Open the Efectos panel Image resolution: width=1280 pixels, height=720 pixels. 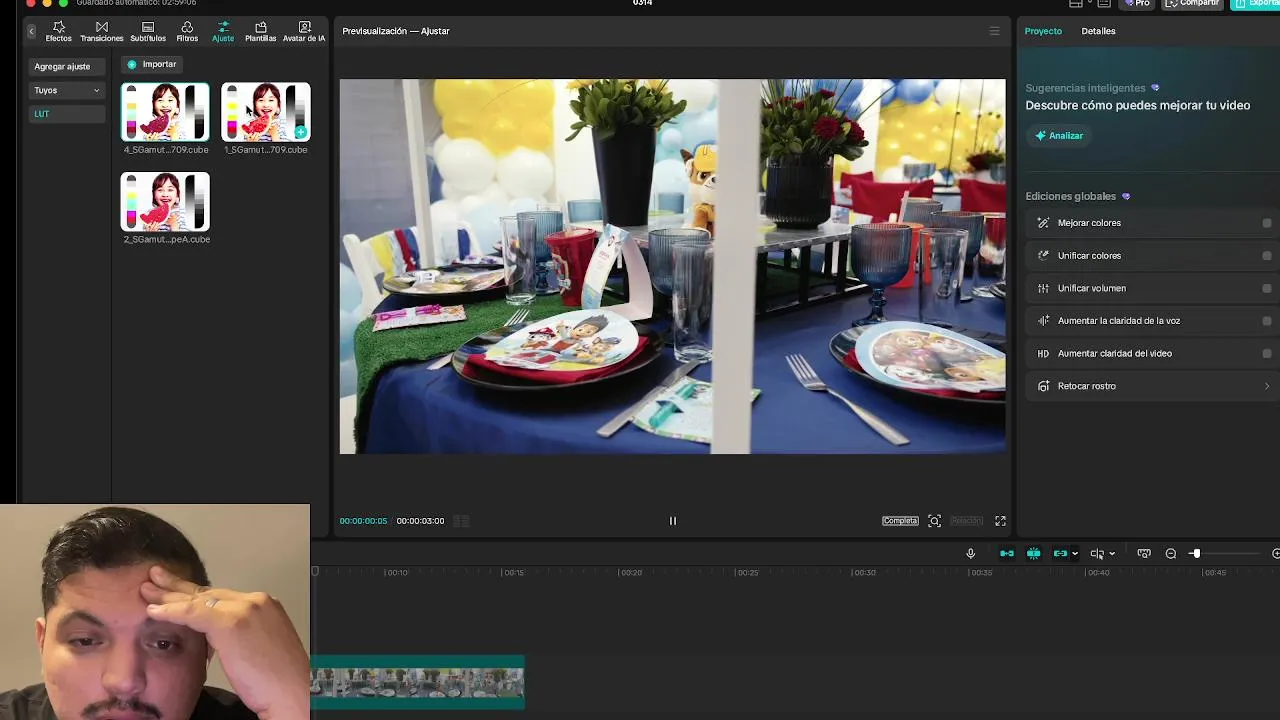(x=58, y=31)
